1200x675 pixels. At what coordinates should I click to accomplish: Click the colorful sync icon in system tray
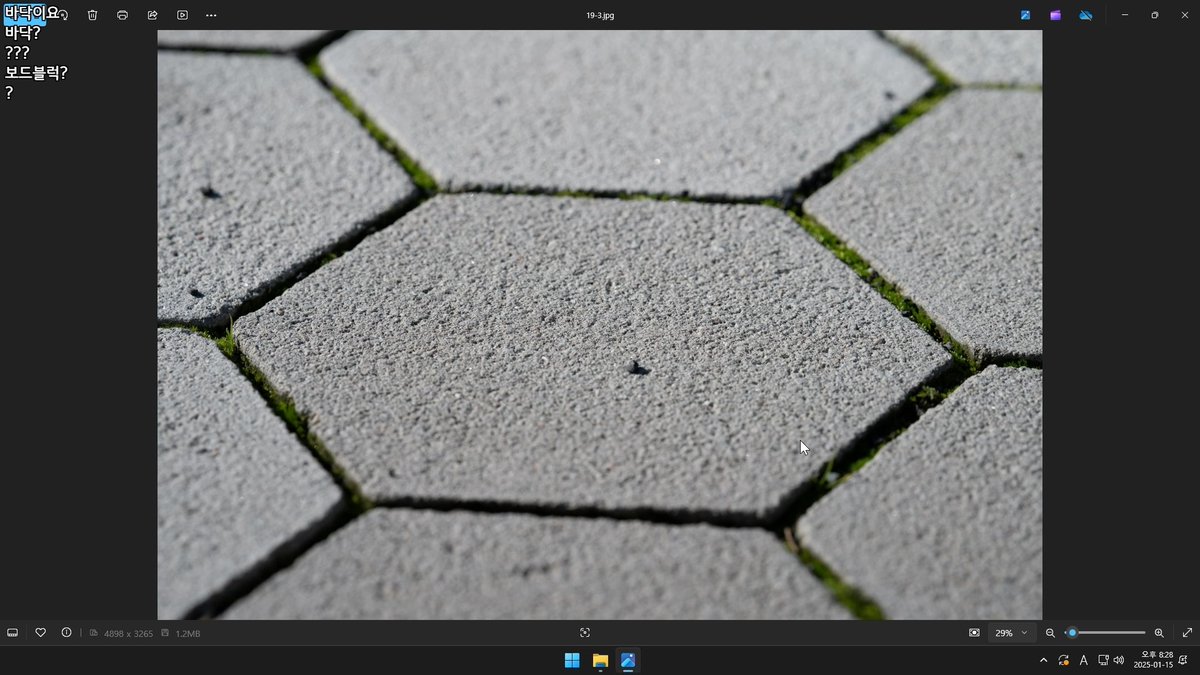click(x=1063, y=660)
